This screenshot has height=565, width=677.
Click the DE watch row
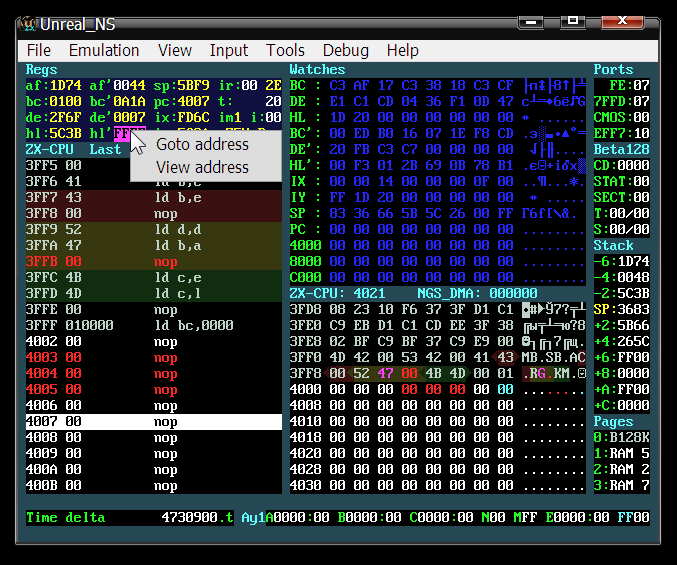coord(437,101)
